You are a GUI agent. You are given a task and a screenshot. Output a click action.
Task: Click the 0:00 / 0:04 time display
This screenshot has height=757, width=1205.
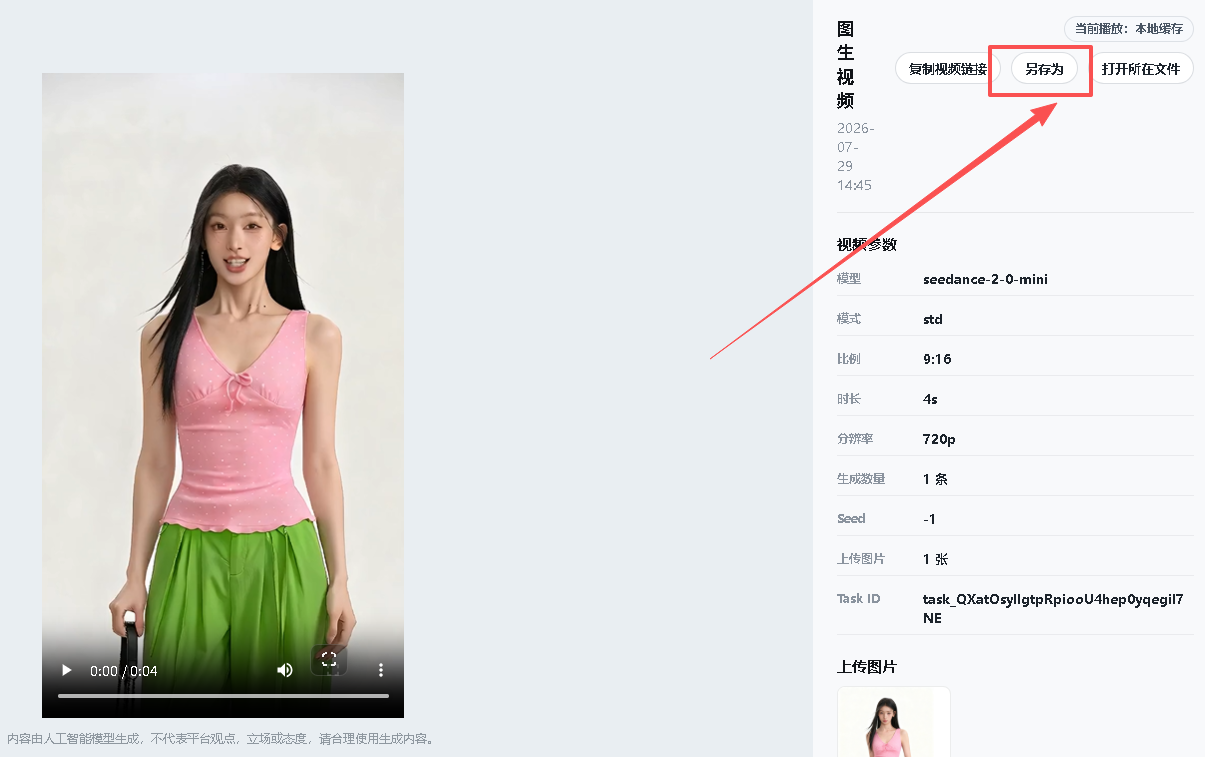(124, 671)
